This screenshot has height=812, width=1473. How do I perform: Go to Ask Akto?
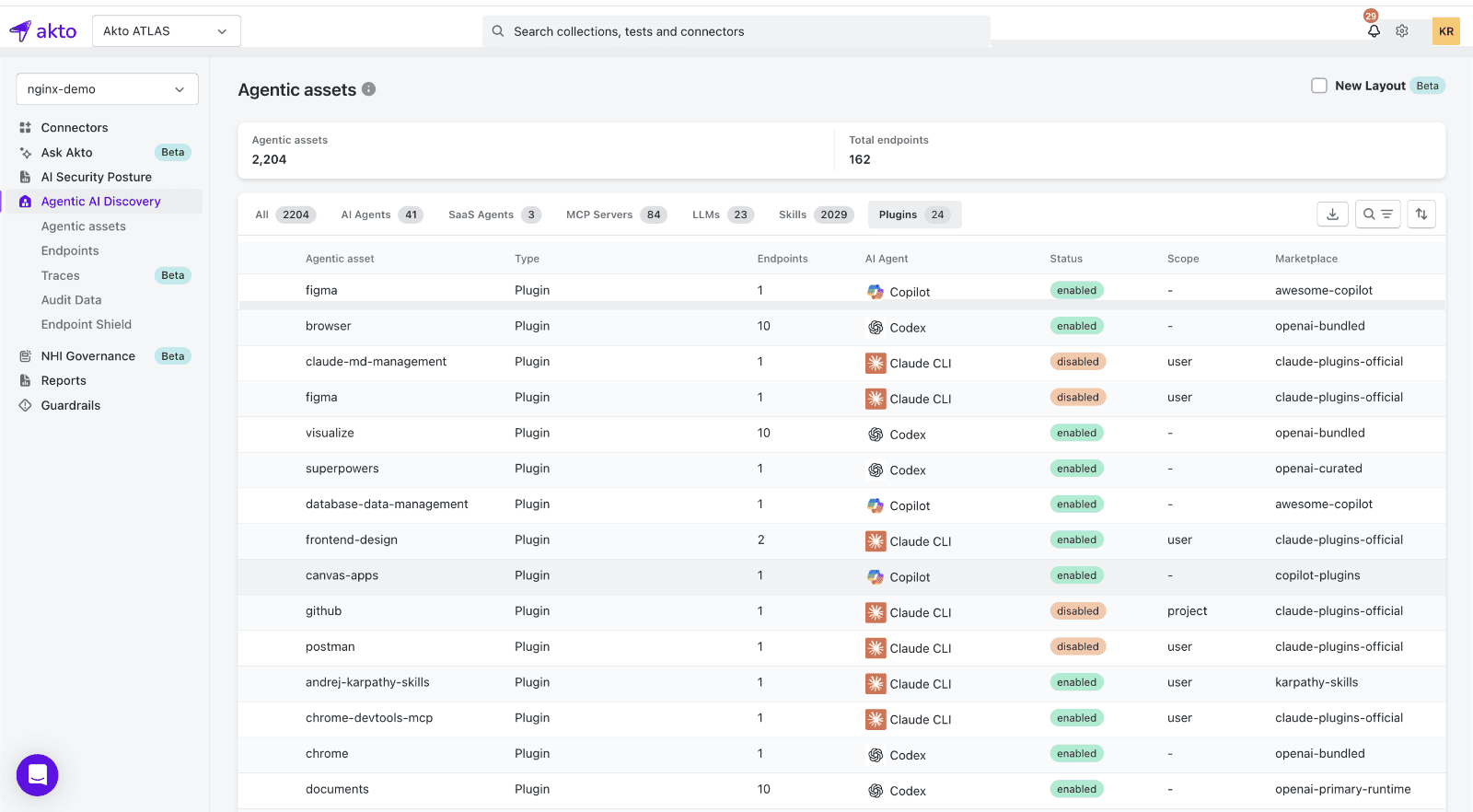[x=67, y=153]
